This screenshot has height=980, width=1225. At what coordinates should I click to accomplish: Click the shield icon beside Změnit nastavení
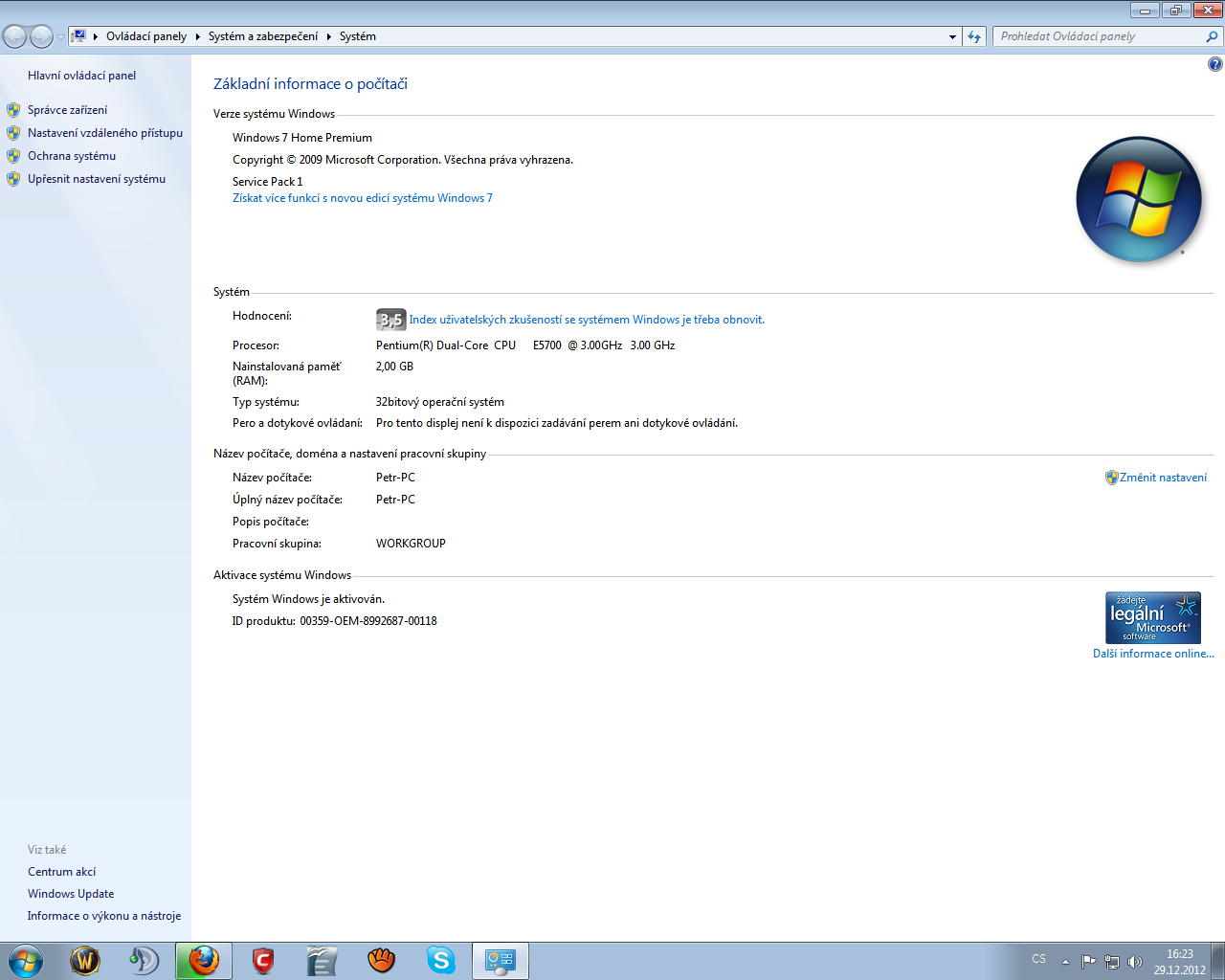[1111, 478]
